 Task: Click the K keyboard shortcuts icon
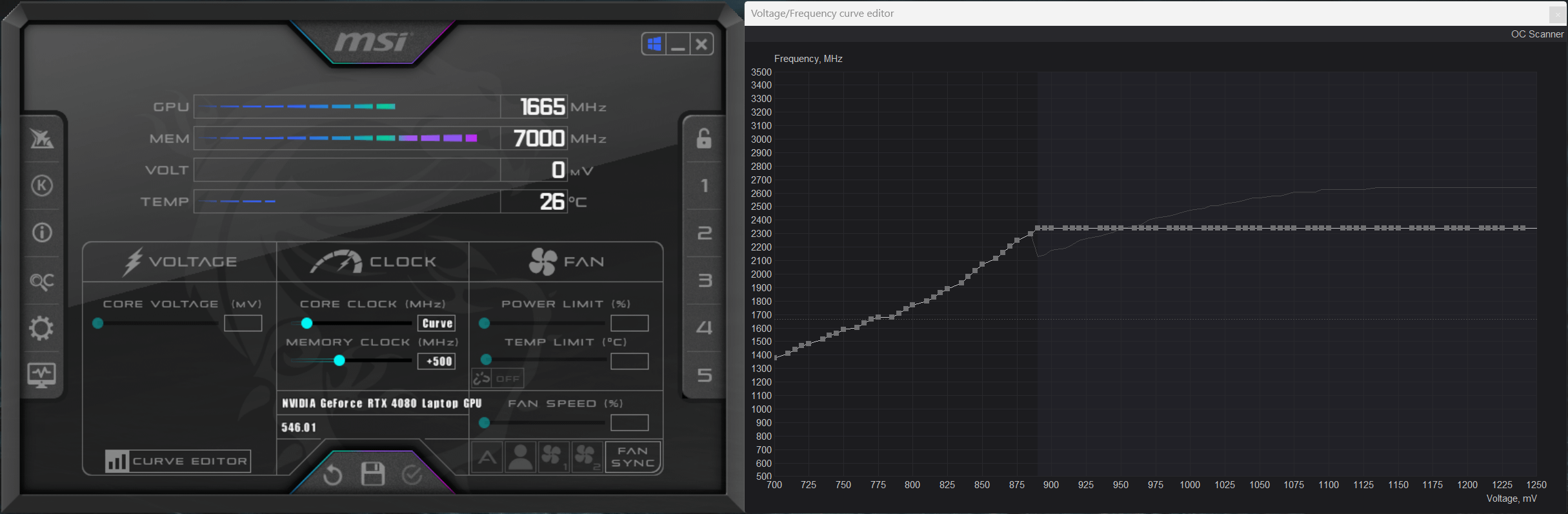coord(42,186)
